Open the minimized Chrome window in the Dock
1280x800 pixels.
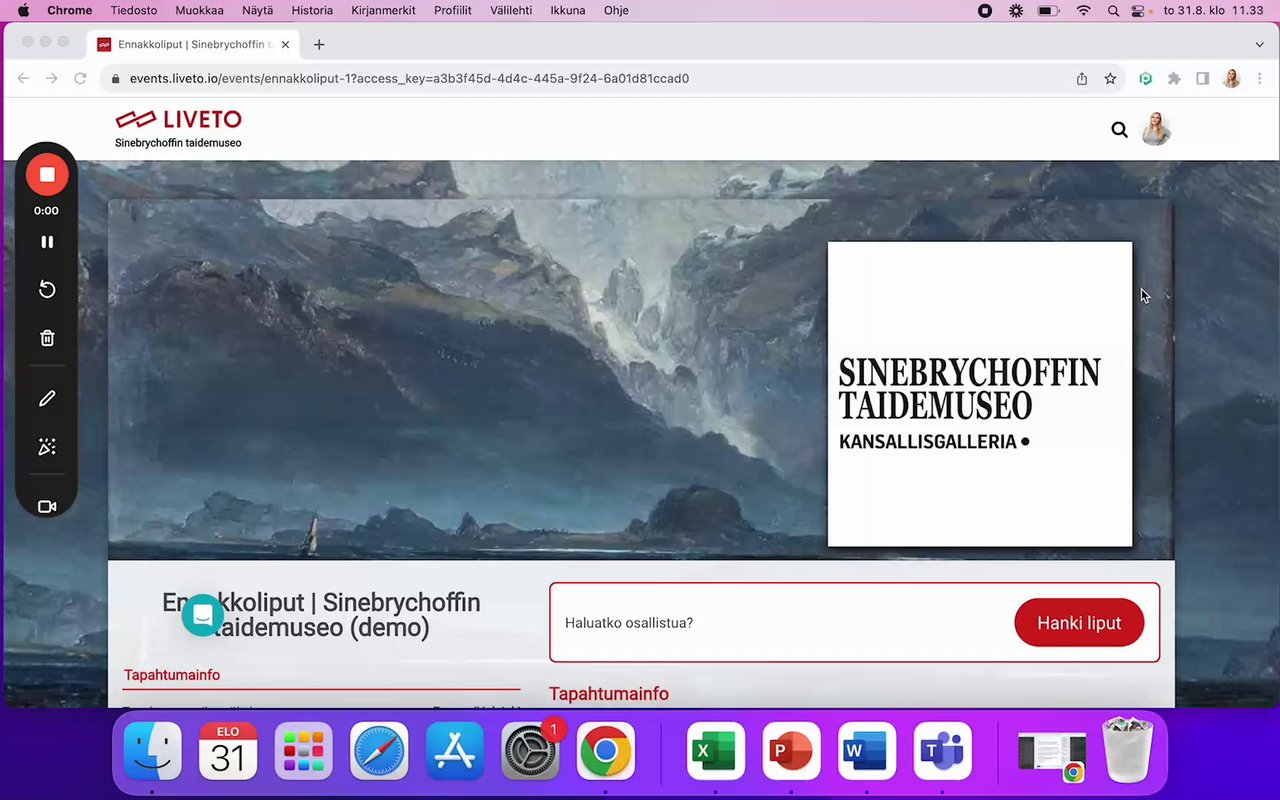[x=1052, y=755]
